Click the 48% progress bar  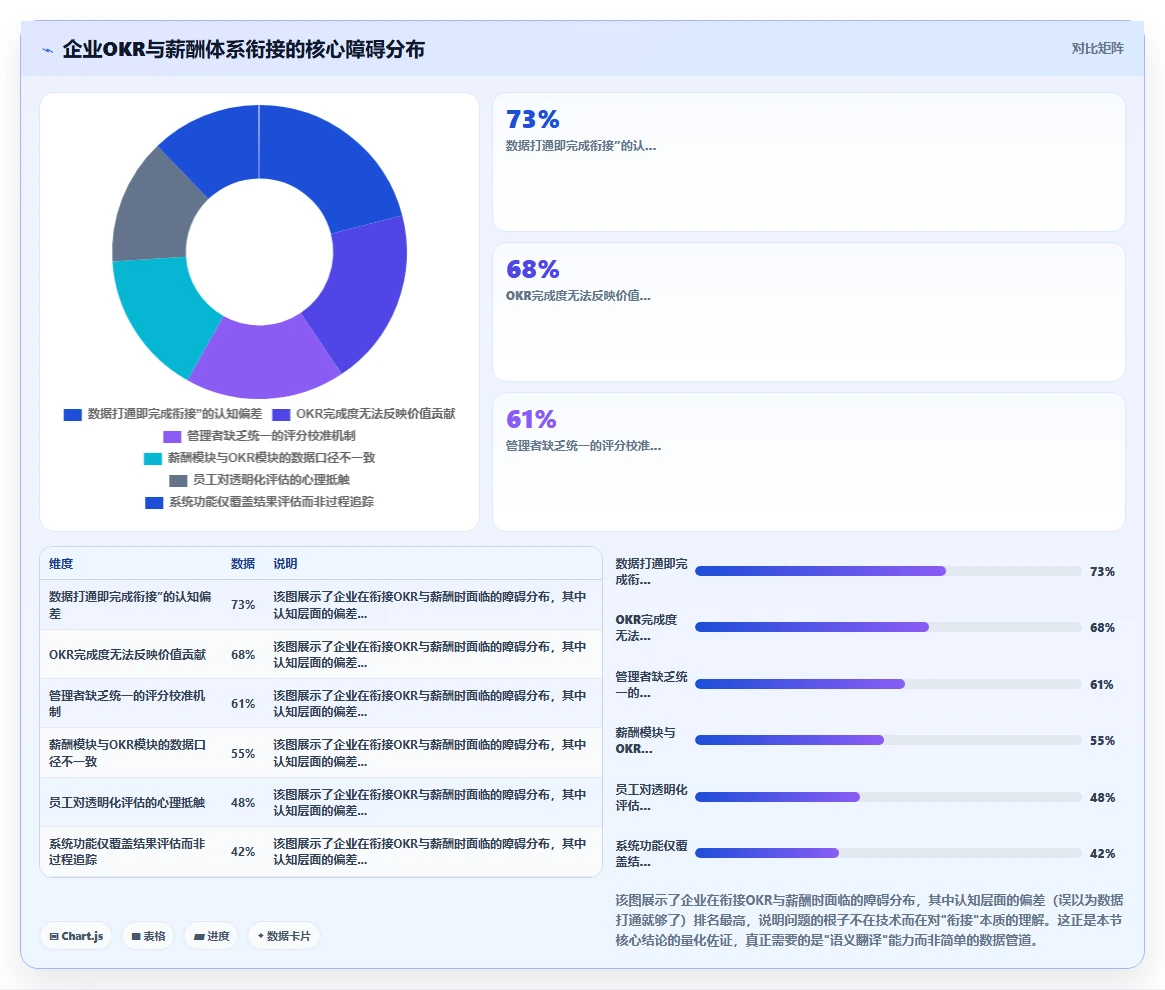point(888,797)
